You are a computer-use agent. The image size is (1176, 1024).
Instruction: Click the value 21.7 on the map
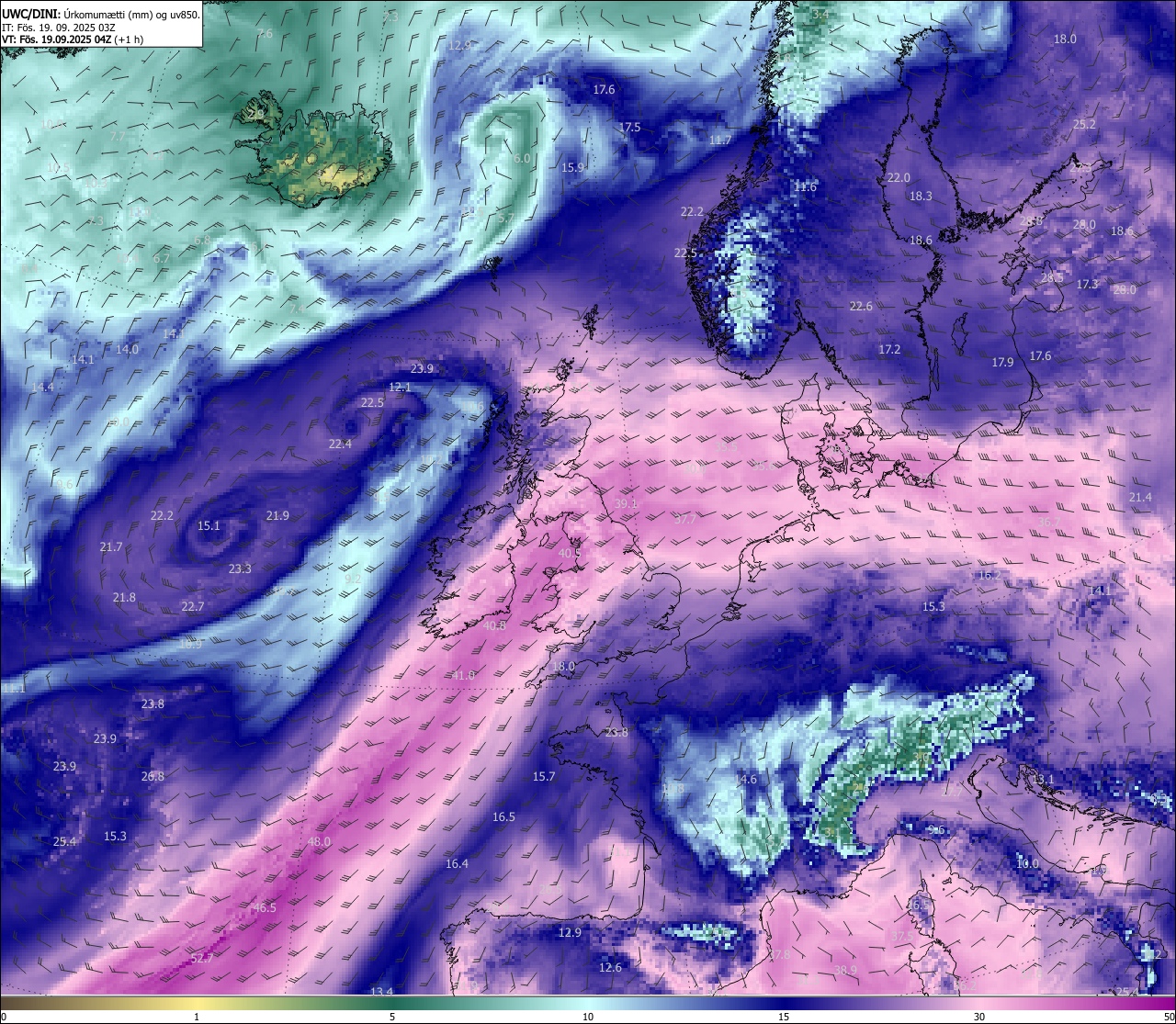coord(111,546)
